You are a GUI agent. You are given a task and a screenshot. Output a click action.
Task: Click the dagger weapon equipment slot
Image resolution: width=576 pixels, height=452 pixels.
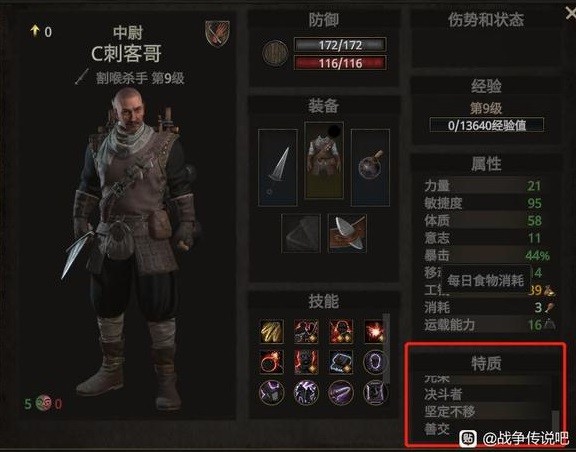[278, 167]
